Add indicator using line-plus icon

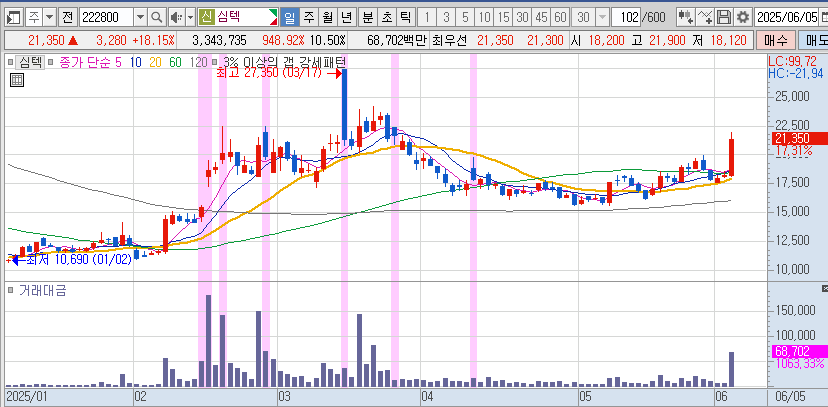[705, 18]
